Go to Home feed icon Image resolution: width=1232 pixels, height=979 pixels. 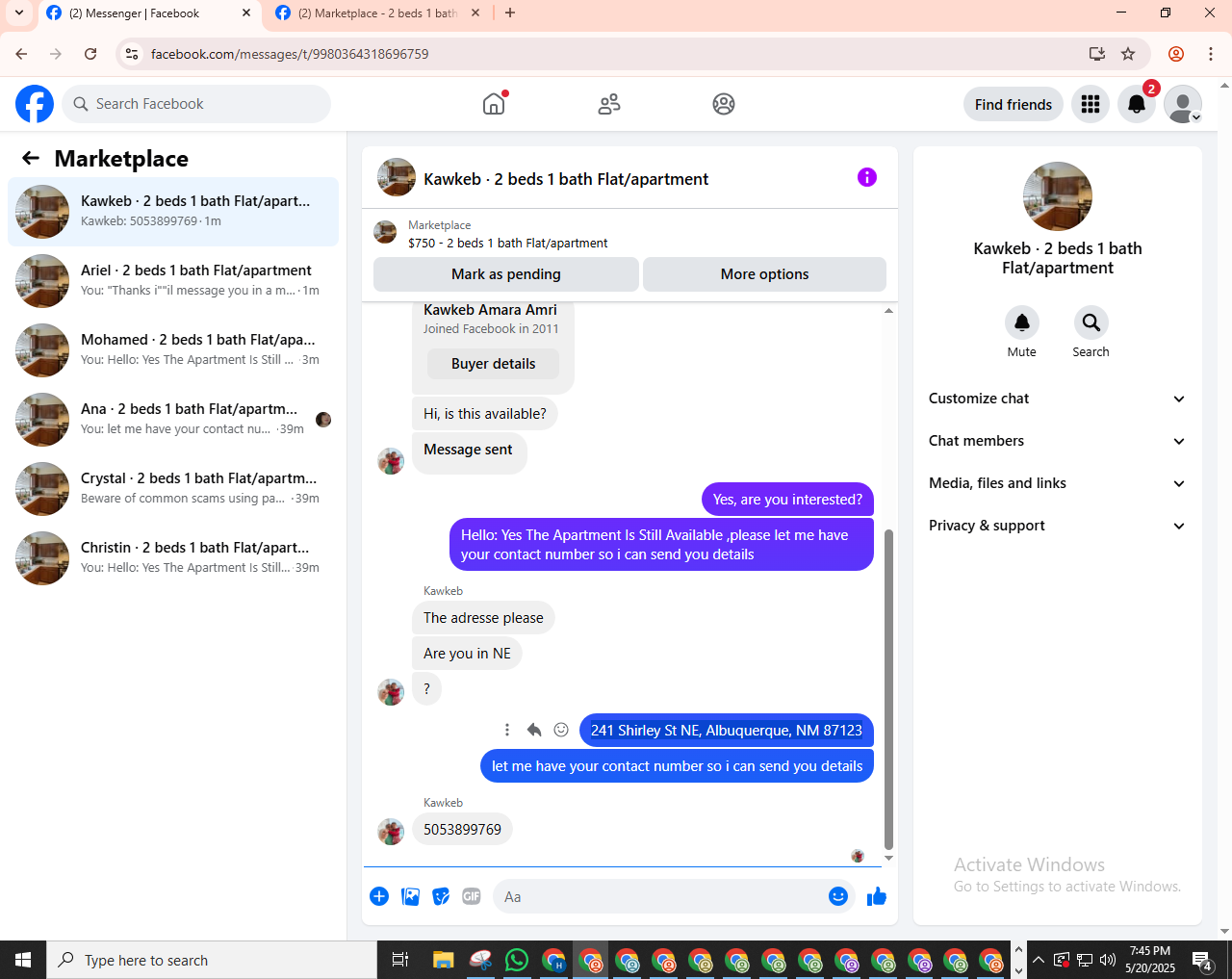pyautogui.click(x=494, y=104)
